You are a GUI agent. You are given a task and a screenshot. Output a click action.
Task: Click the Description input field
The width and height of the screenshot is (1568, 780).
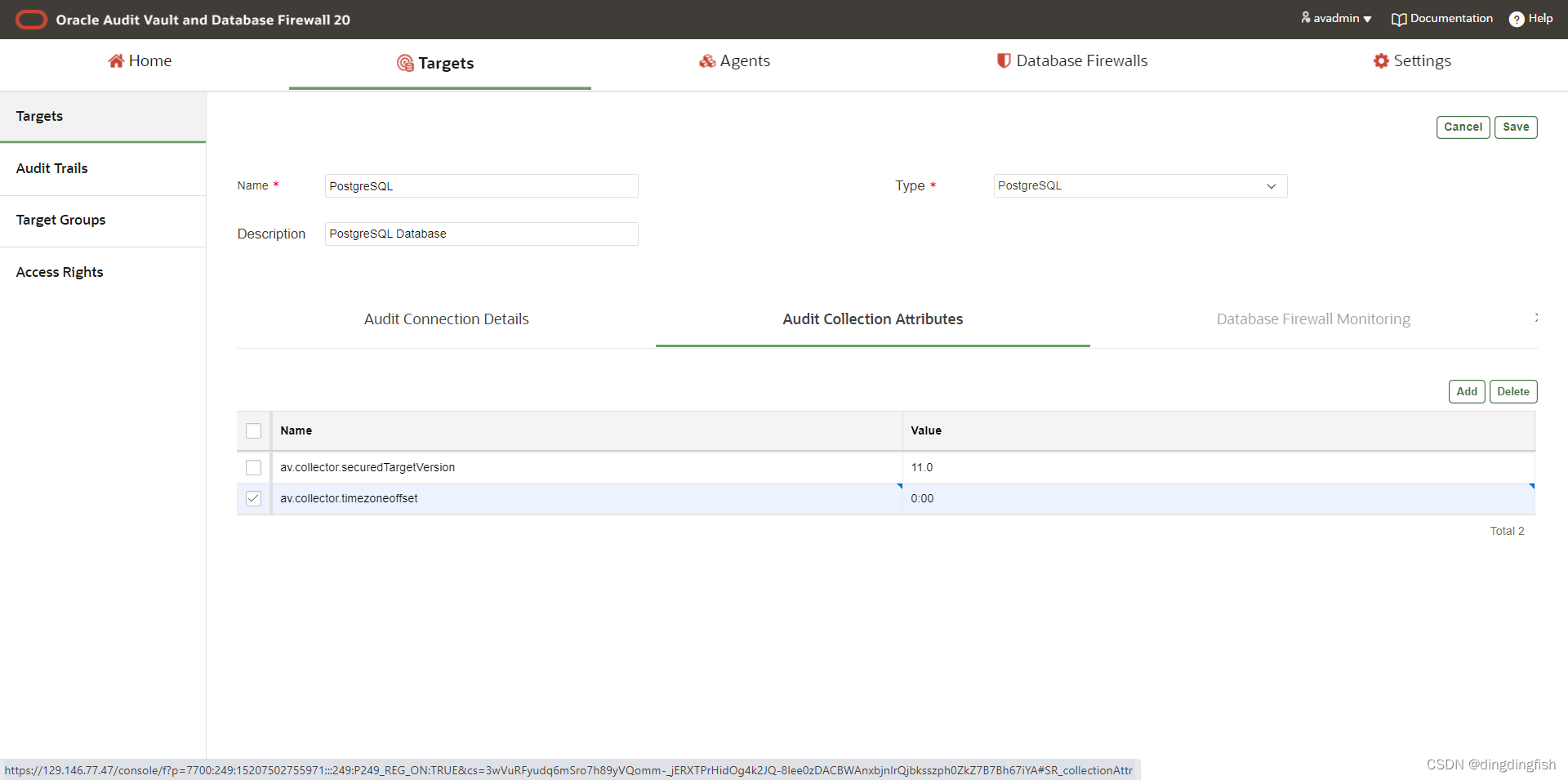coord(482,234)
